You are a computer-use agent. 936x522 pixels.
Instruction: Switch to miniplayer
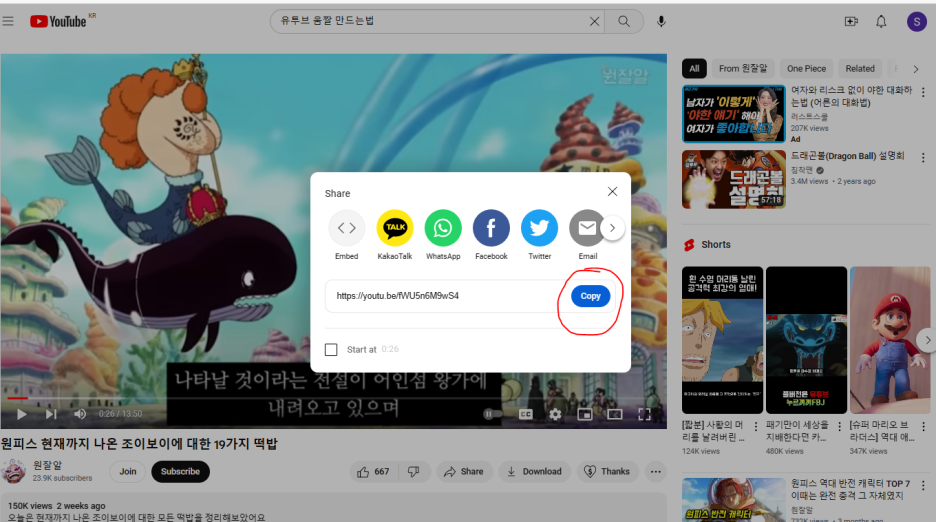click(x=585, y=414)
